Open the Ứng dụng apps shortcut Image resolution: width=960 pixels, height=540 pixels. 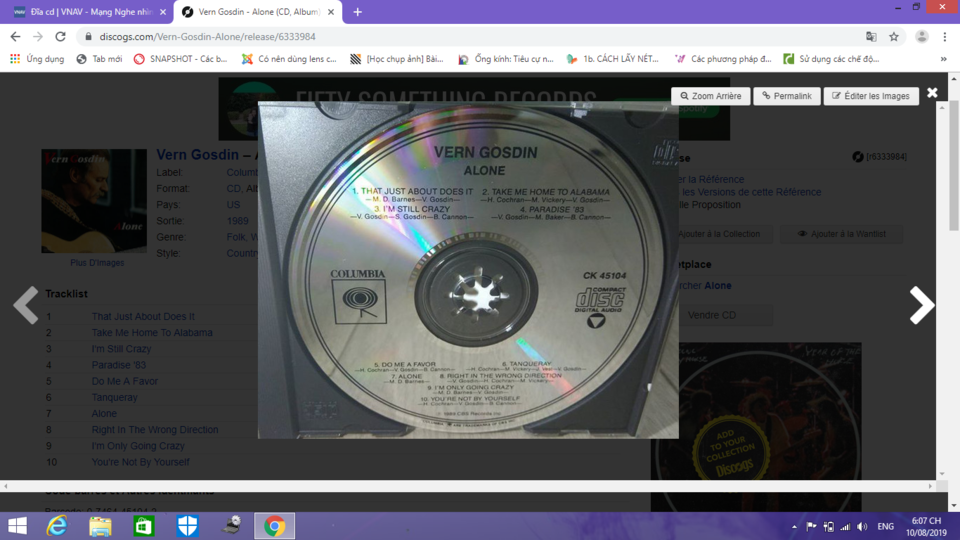(x=37, y=59)
